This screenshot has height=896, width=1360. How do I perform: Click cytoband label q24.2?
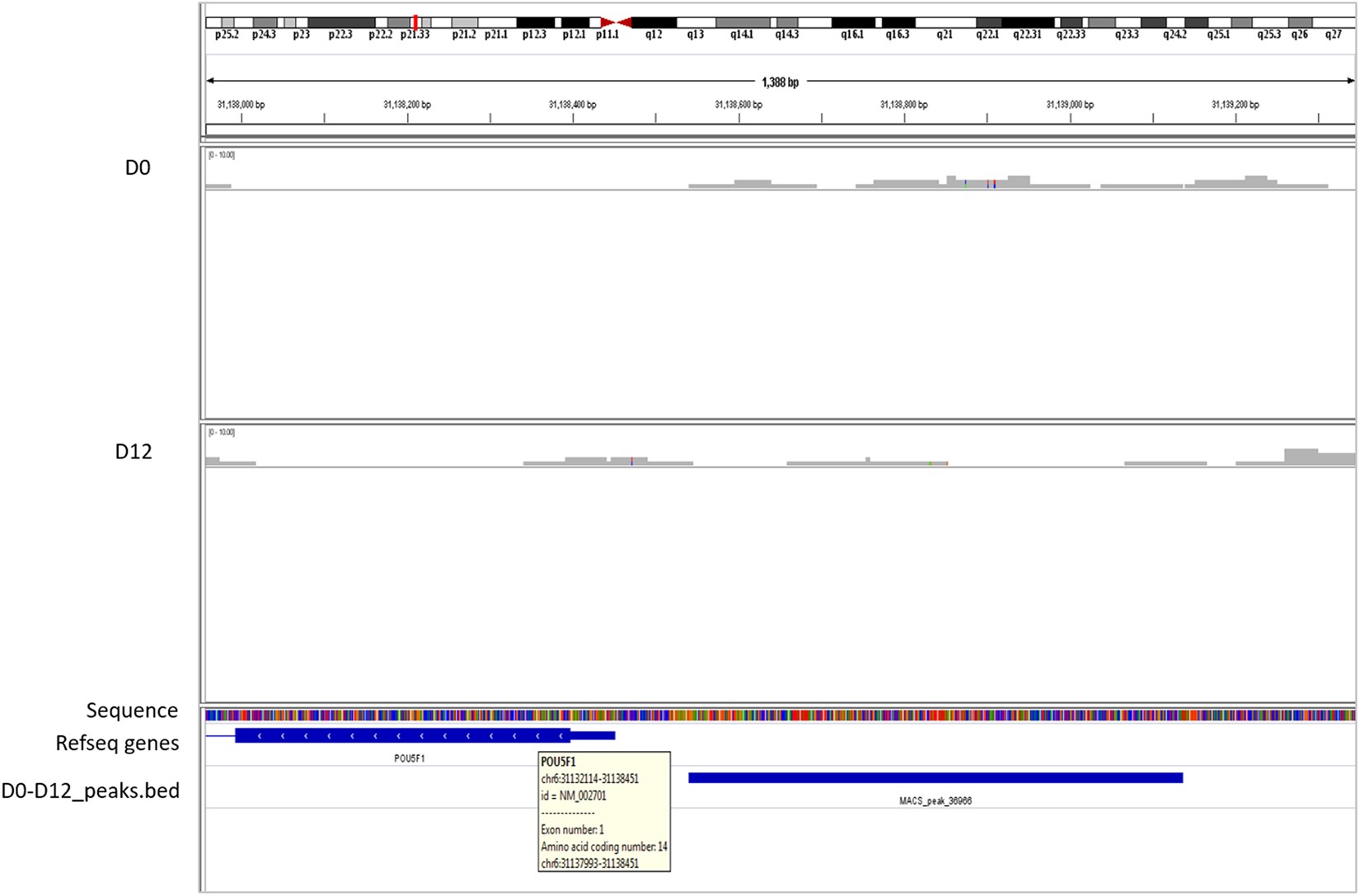coord(1175,35)
